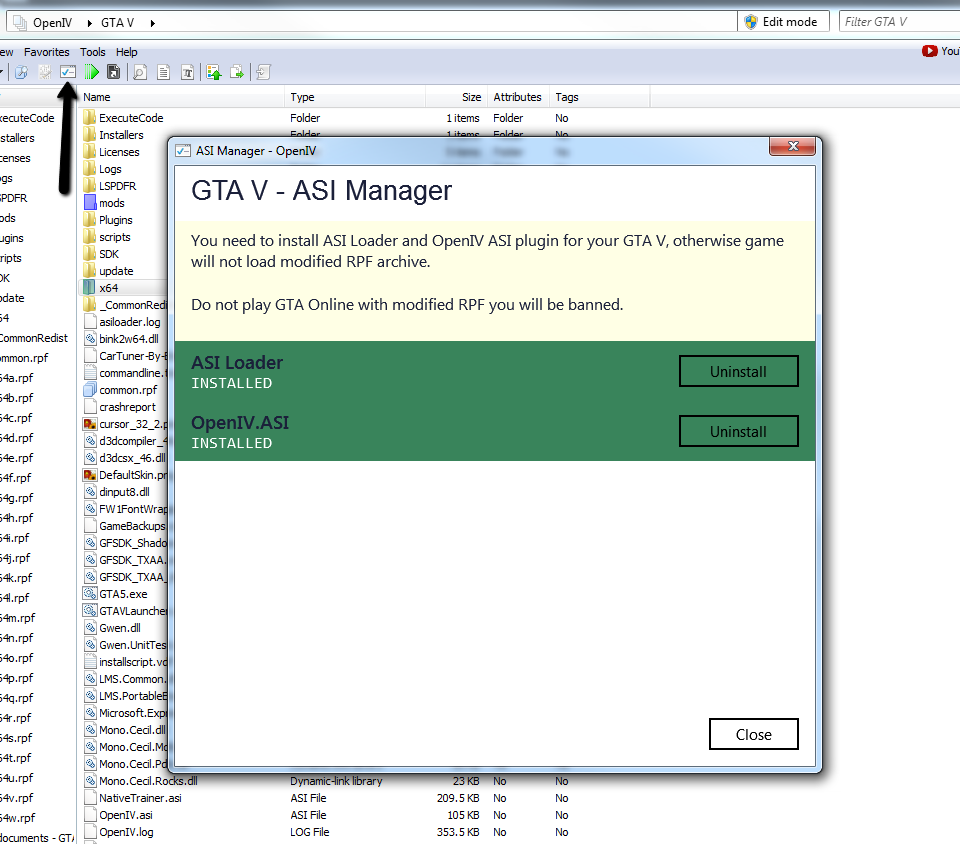Open the Favorites menu
This screenshot has height=844, width=960.
click(x=47, y=52)
